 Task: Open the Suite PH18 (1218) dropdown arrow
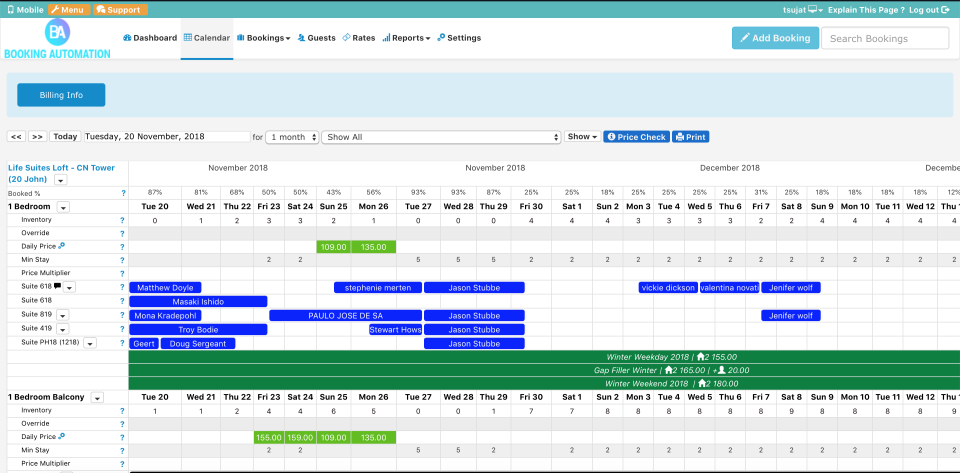pos(90,343)
